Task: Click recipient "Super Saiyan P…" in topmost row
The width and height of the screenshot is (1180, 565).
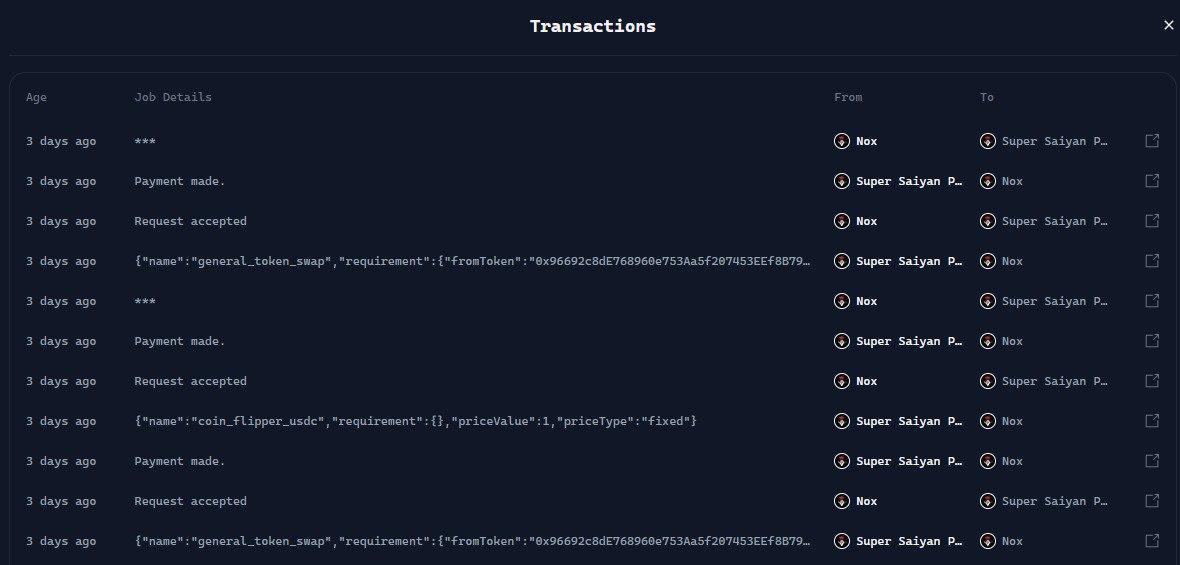Action: click(1054, 141)
